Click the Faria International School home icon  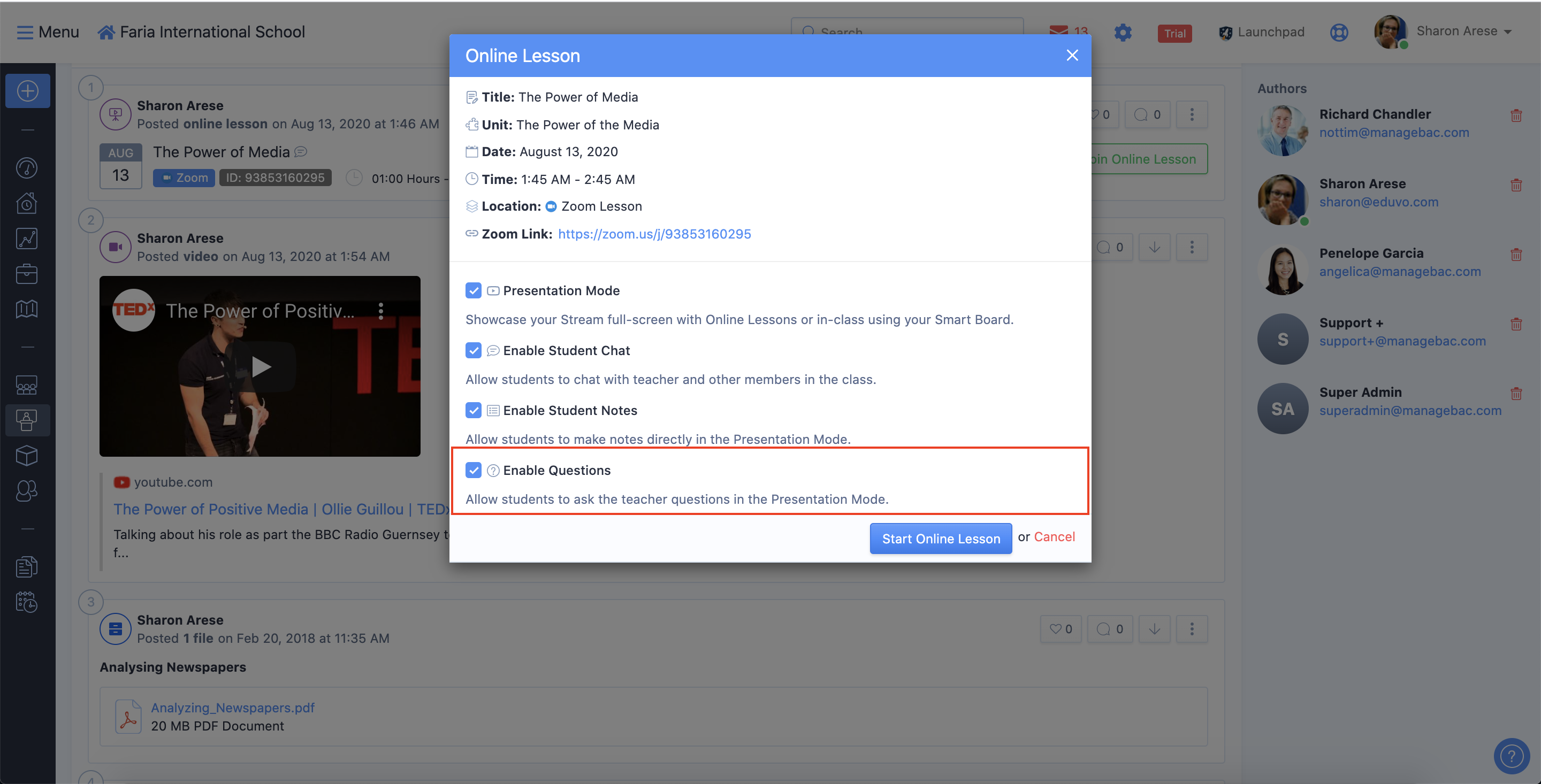pyautogui.click(x=106, y=32)
